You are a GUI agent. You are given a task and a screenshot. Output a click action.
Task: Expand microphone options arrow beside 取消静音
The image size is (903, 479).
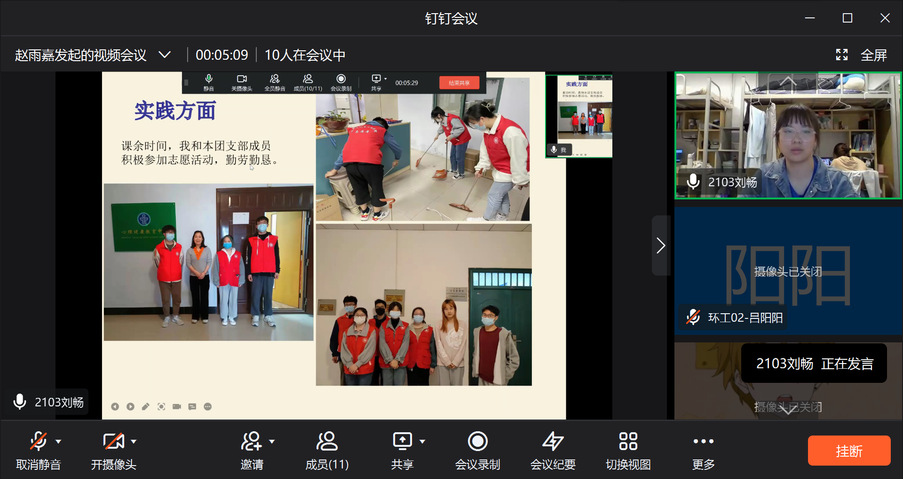[x=58, y=441]
